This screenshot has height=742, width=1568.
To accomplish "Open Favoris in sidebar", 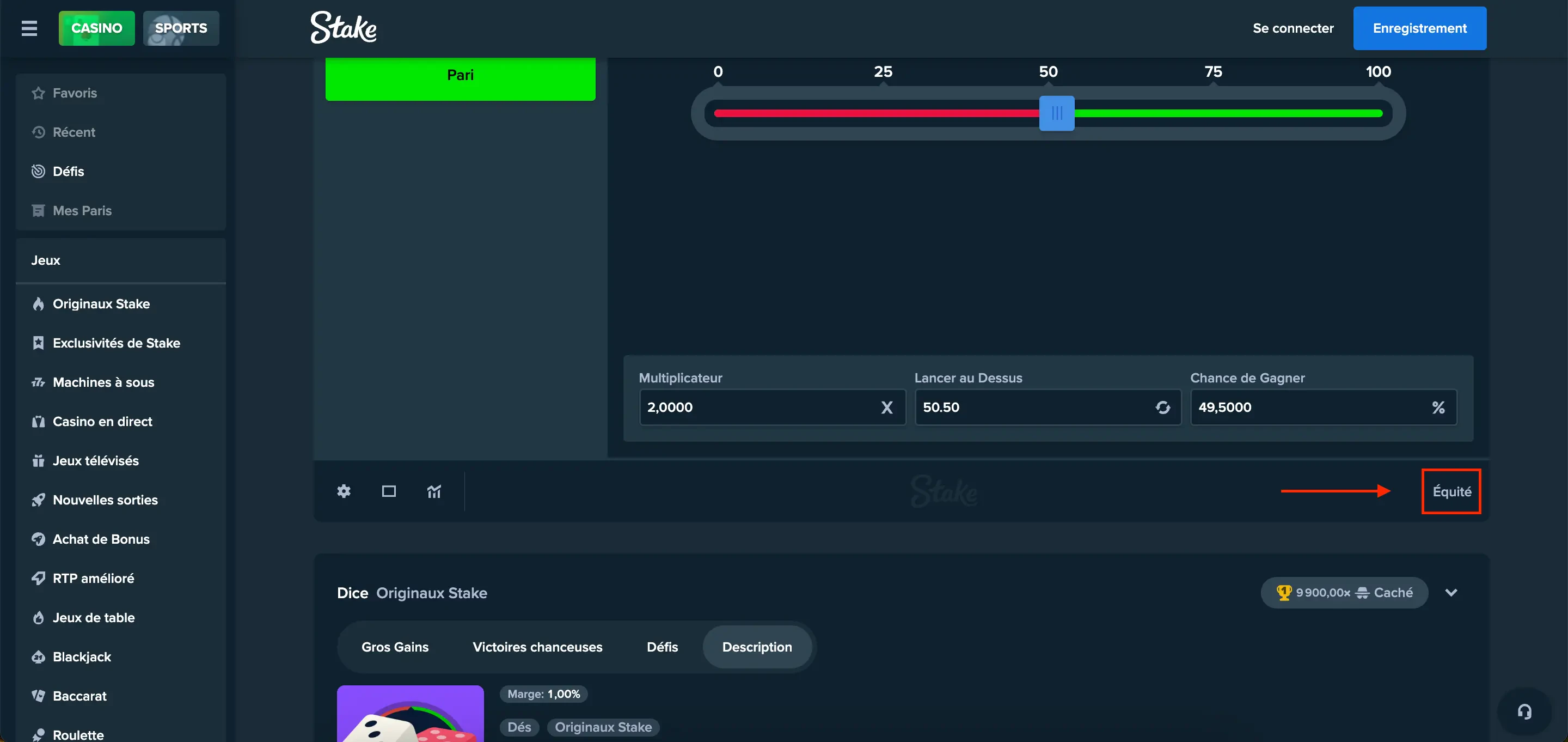I will pos(120,93).
